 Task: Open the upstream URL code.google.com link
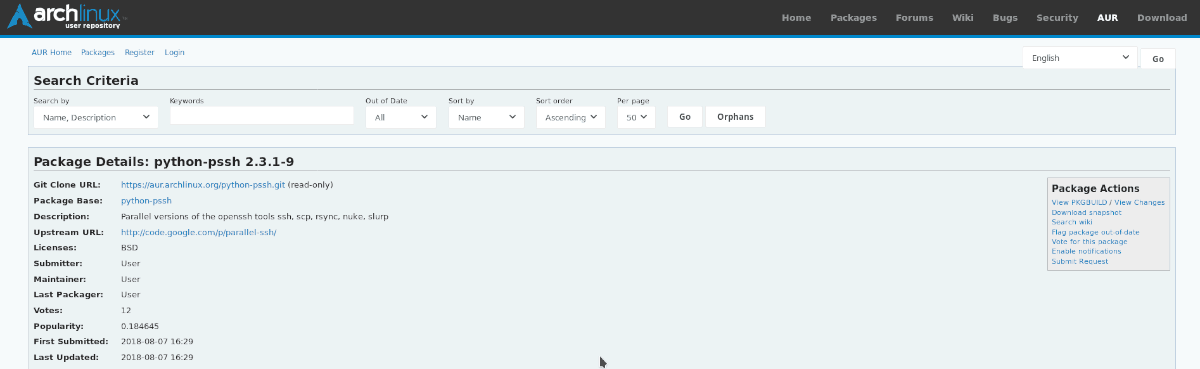pyautogui.click(x=198, y=232)
